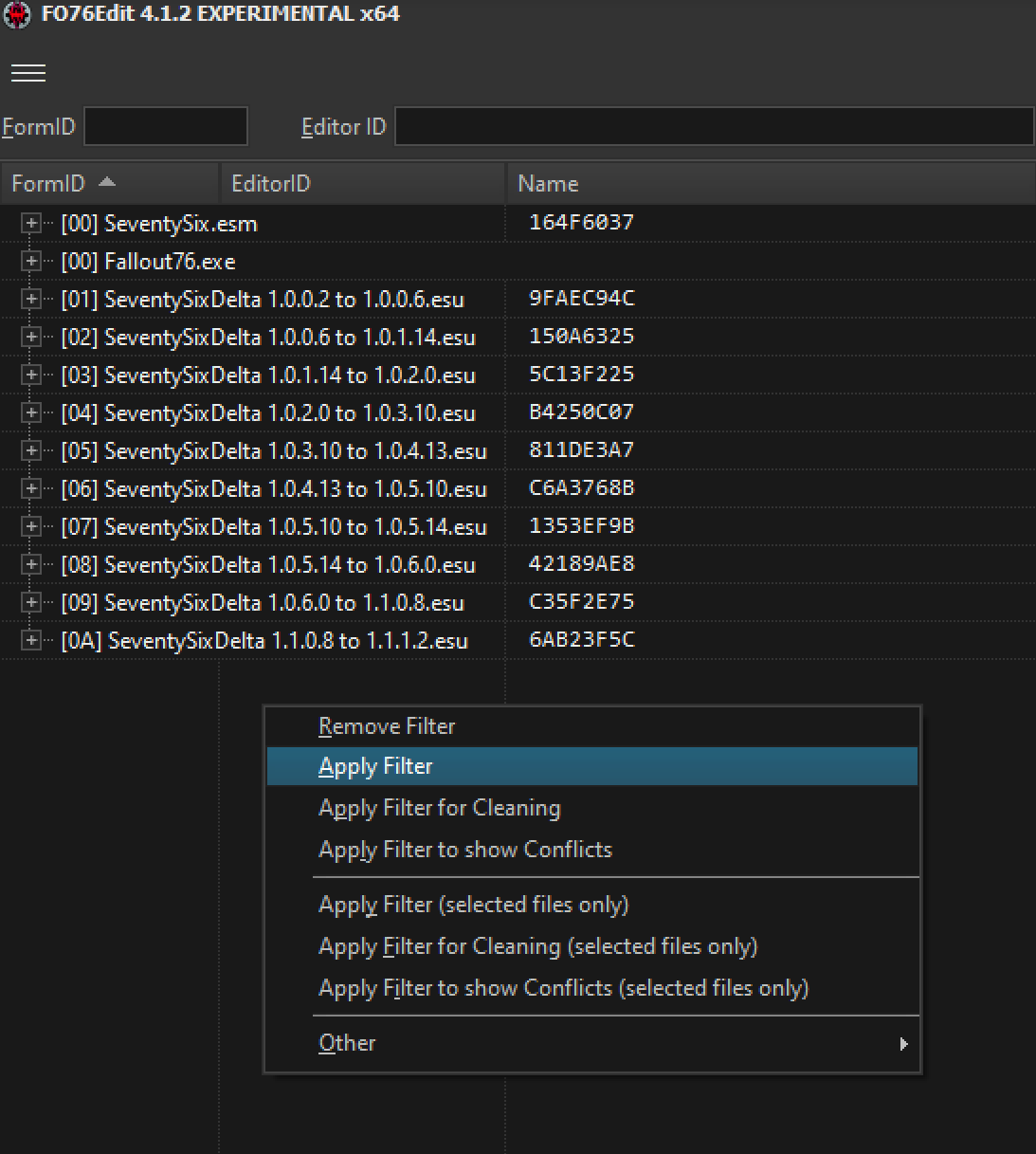Sort by FormID column header

(x=109, y=183)
